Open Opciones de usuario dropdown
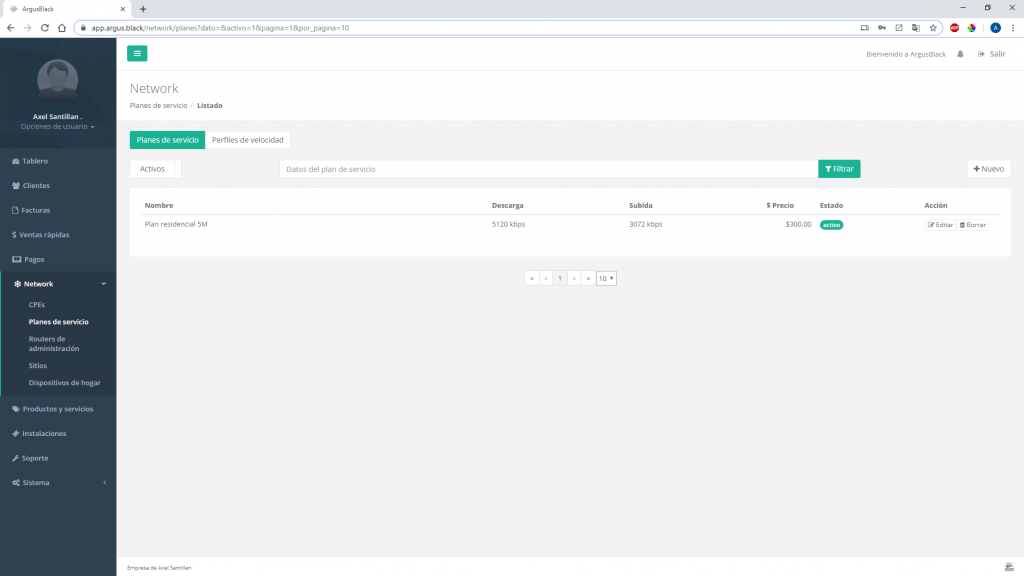 pos(57,127)
